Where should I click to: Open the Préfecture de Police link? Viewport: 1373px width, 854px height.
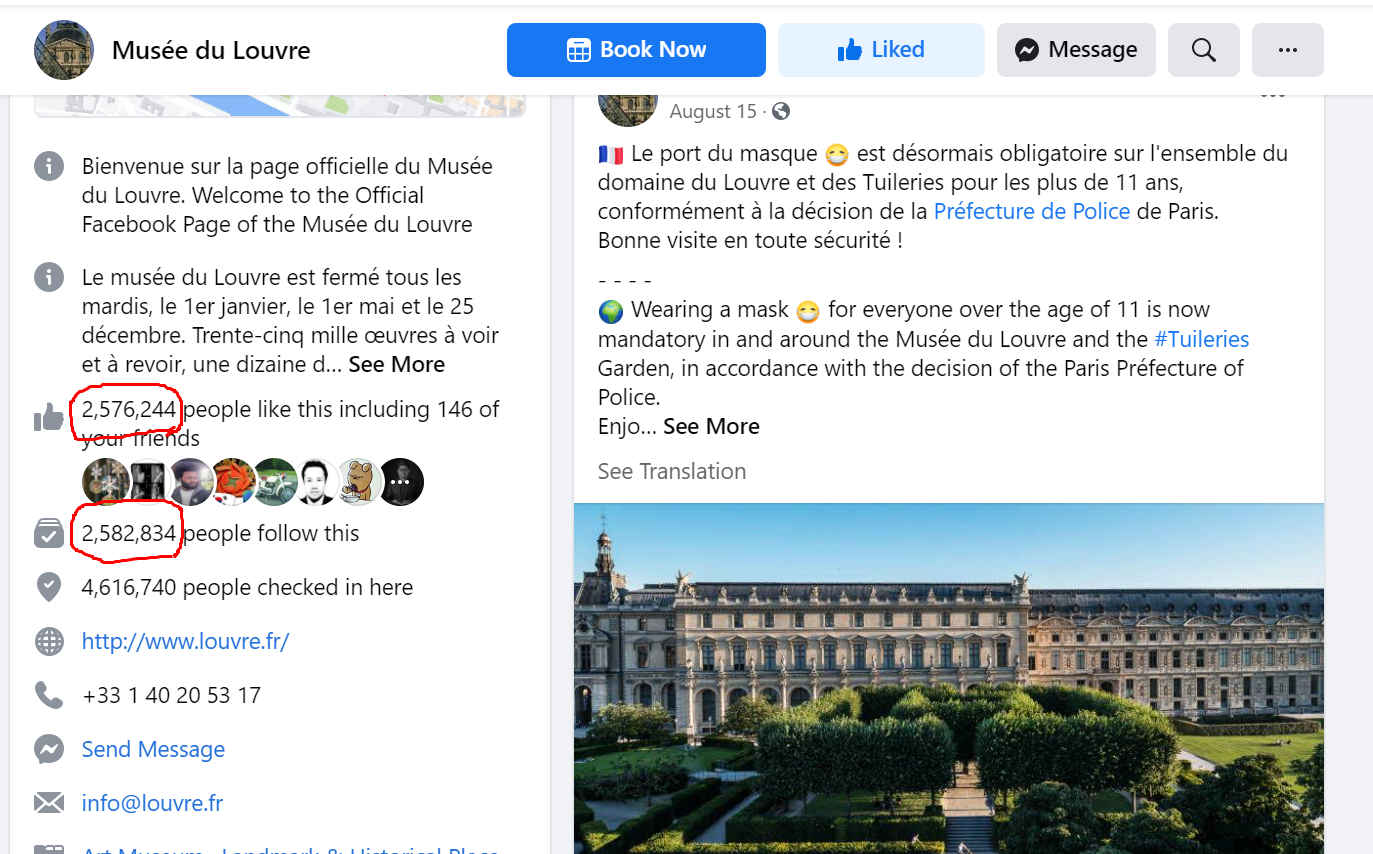point(1032,212)
